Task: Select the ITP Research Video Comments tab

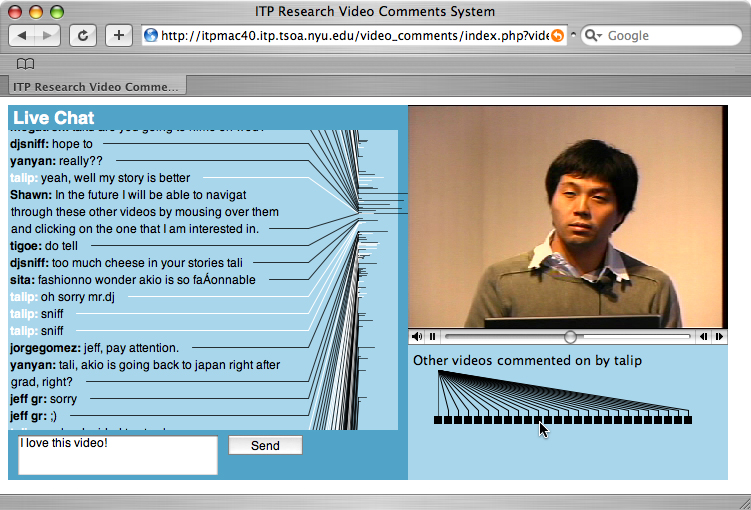Action: tap(95, 87)
